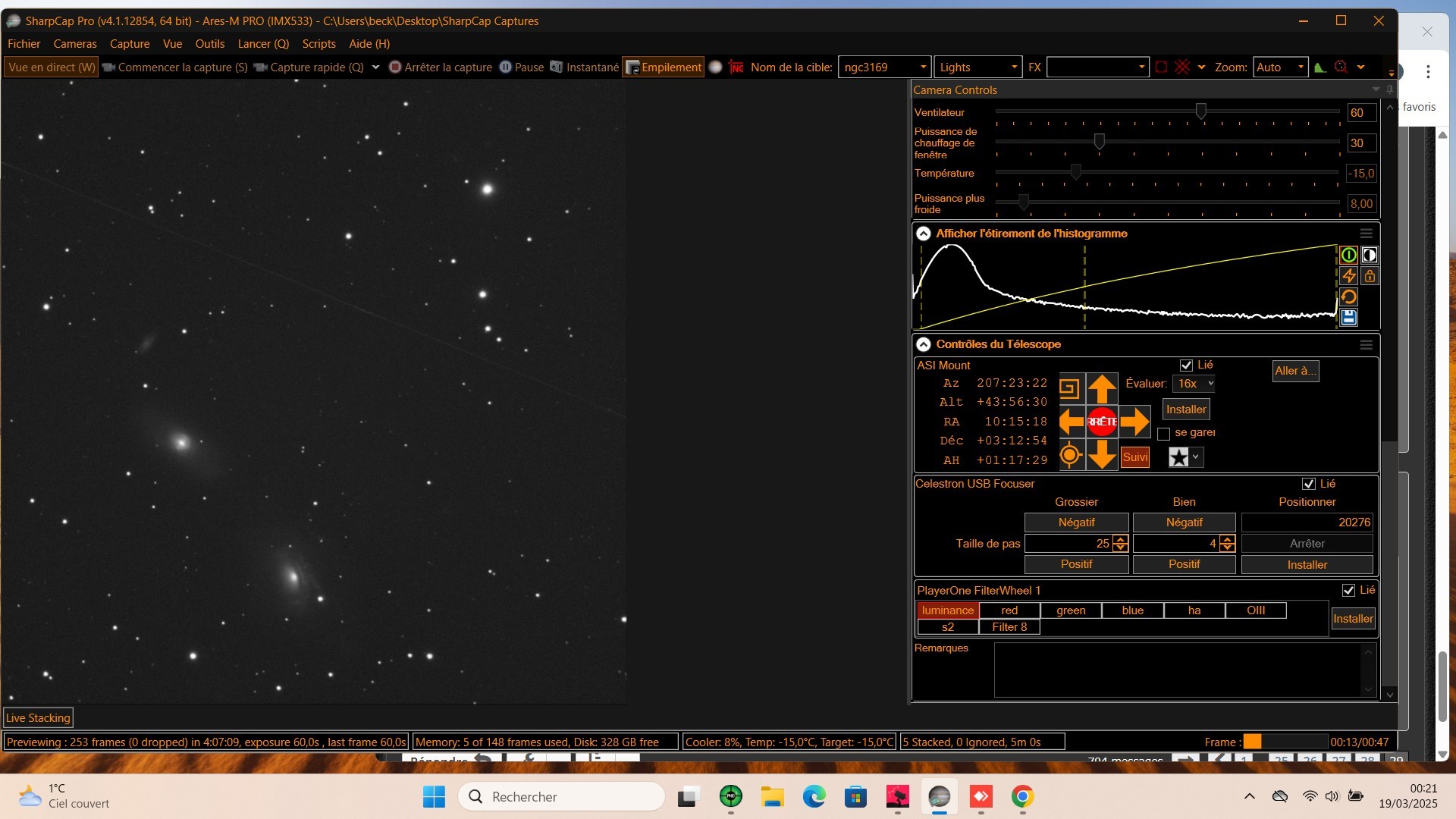
Task: Collapse the Afficher l'étirement de l'histogramme panel
Action: point(923,234)
